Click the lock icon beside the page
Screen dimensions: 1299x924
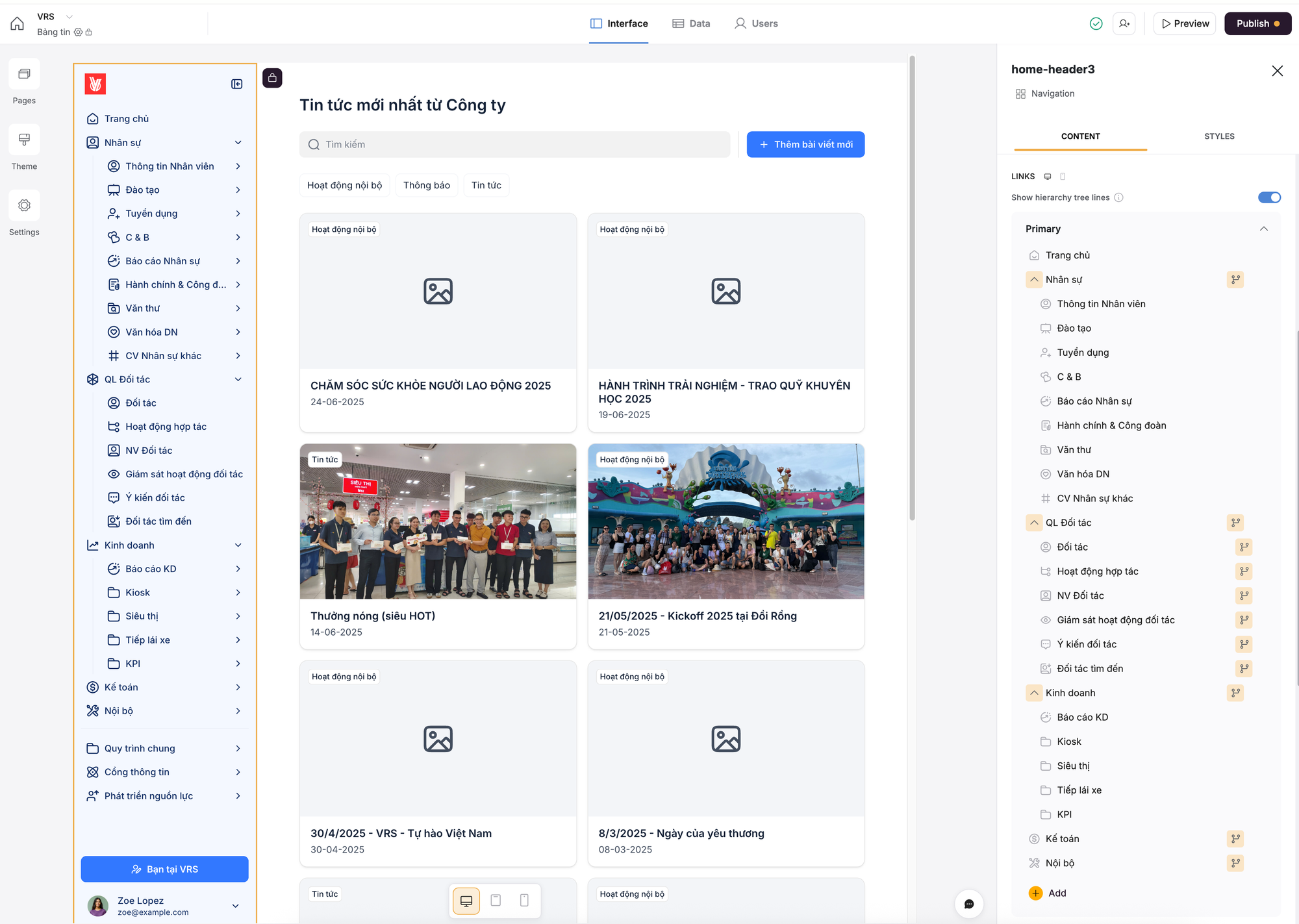272,78
